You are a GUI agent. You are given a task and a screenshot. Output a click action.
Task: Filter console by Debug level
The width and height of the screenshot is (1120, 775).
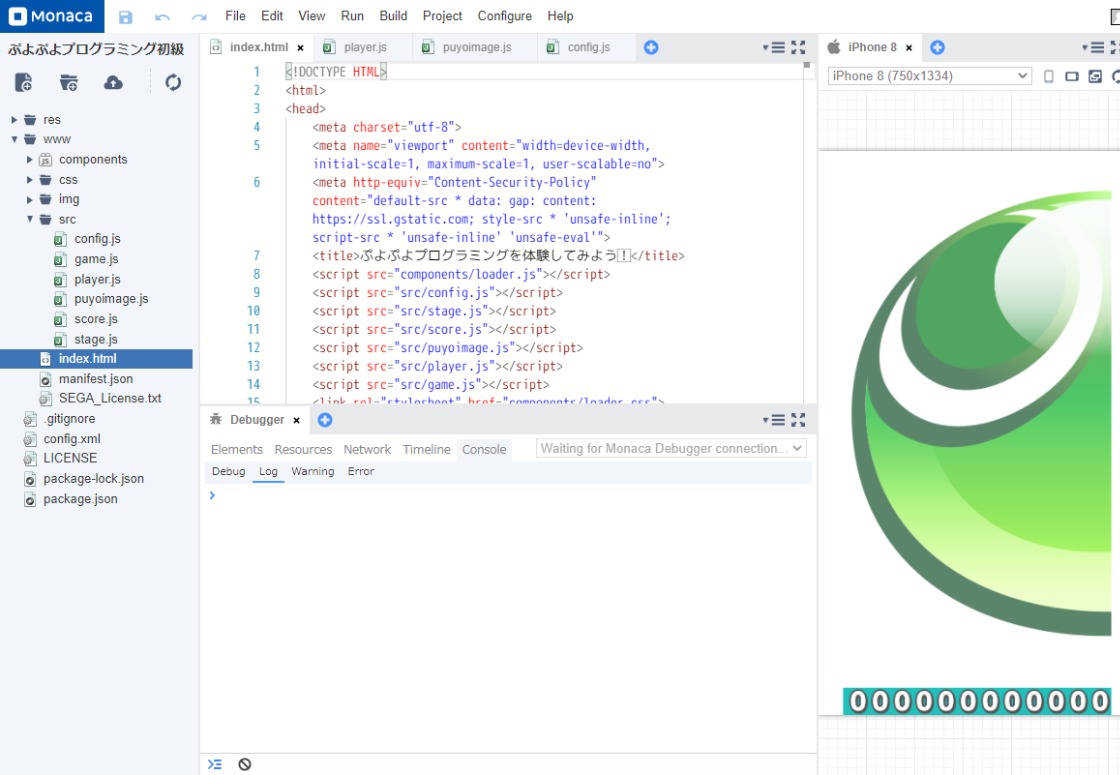click(x=229, y=471)
